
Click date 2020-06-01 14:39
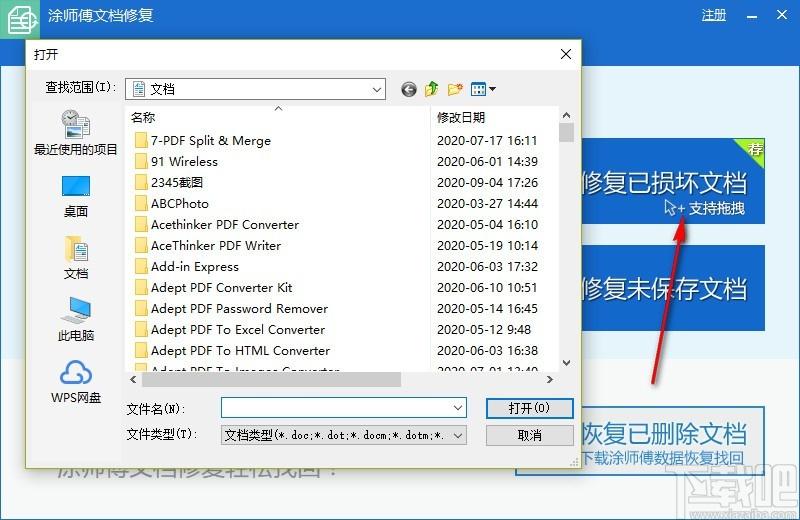point(487,161)
